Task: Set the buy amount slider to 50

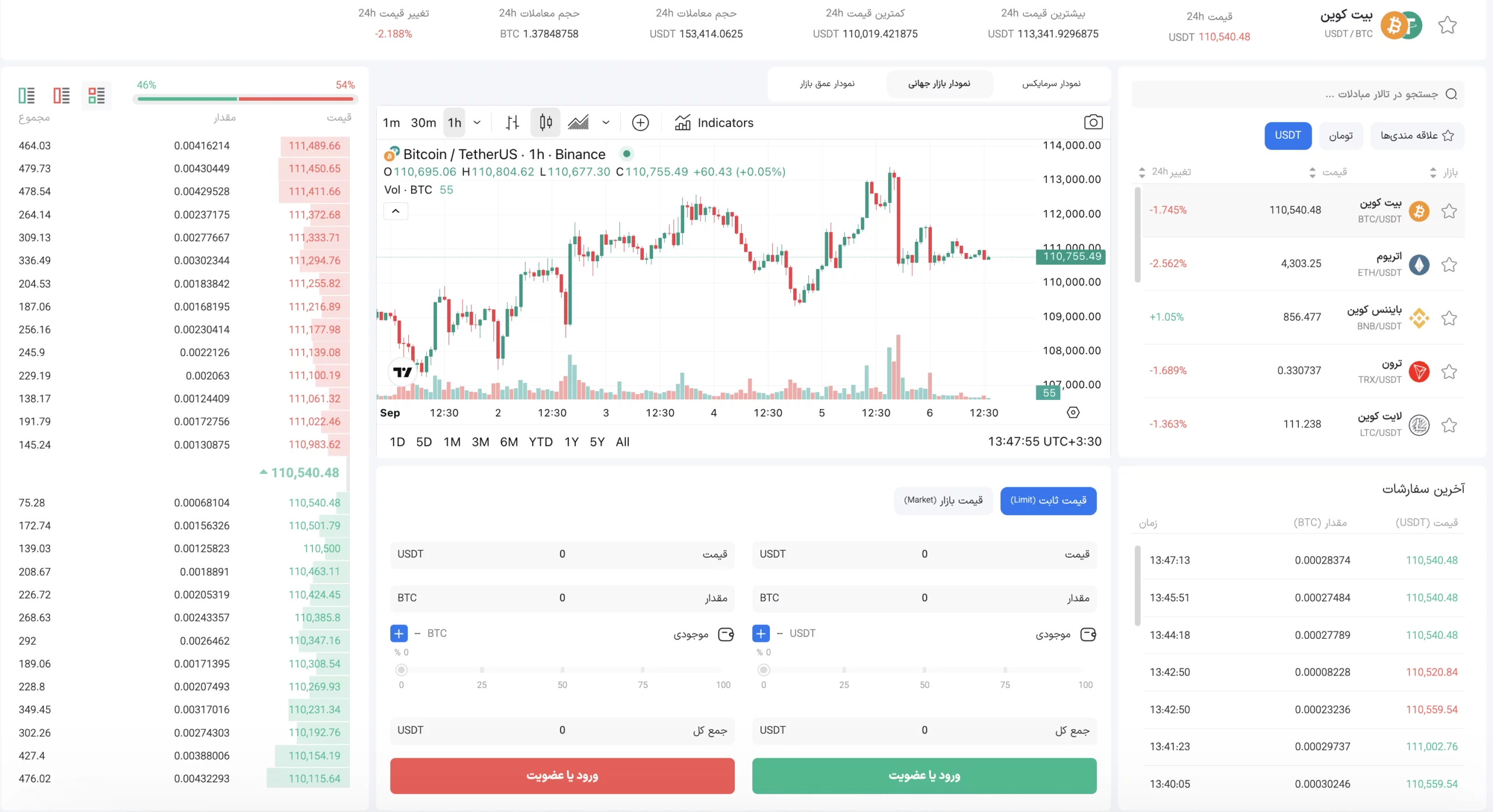Action: [924, 670]
